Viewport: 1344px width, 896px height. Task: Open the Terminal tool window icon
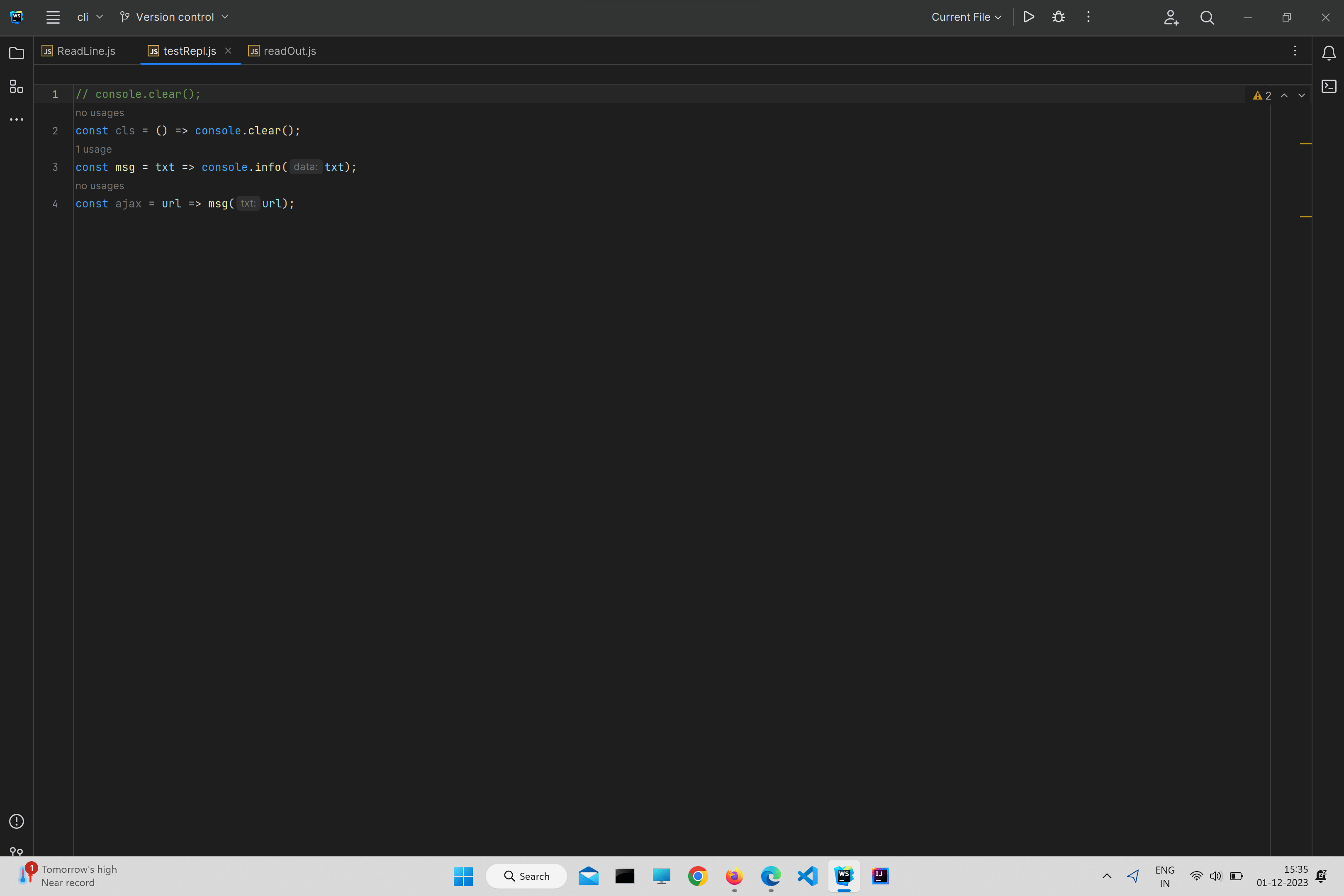coord(1329,86)
